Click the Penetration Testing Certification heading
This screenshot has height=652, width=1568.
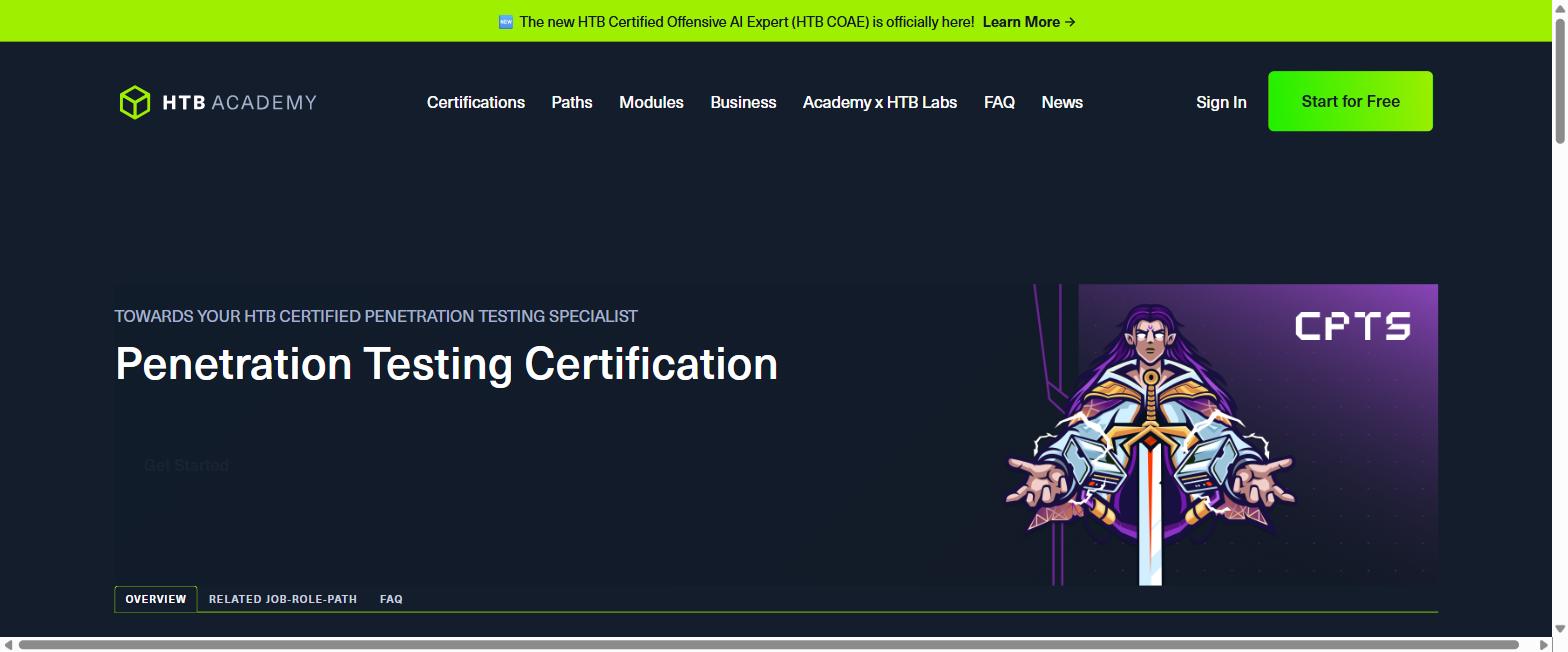click(x=446, y=364)
